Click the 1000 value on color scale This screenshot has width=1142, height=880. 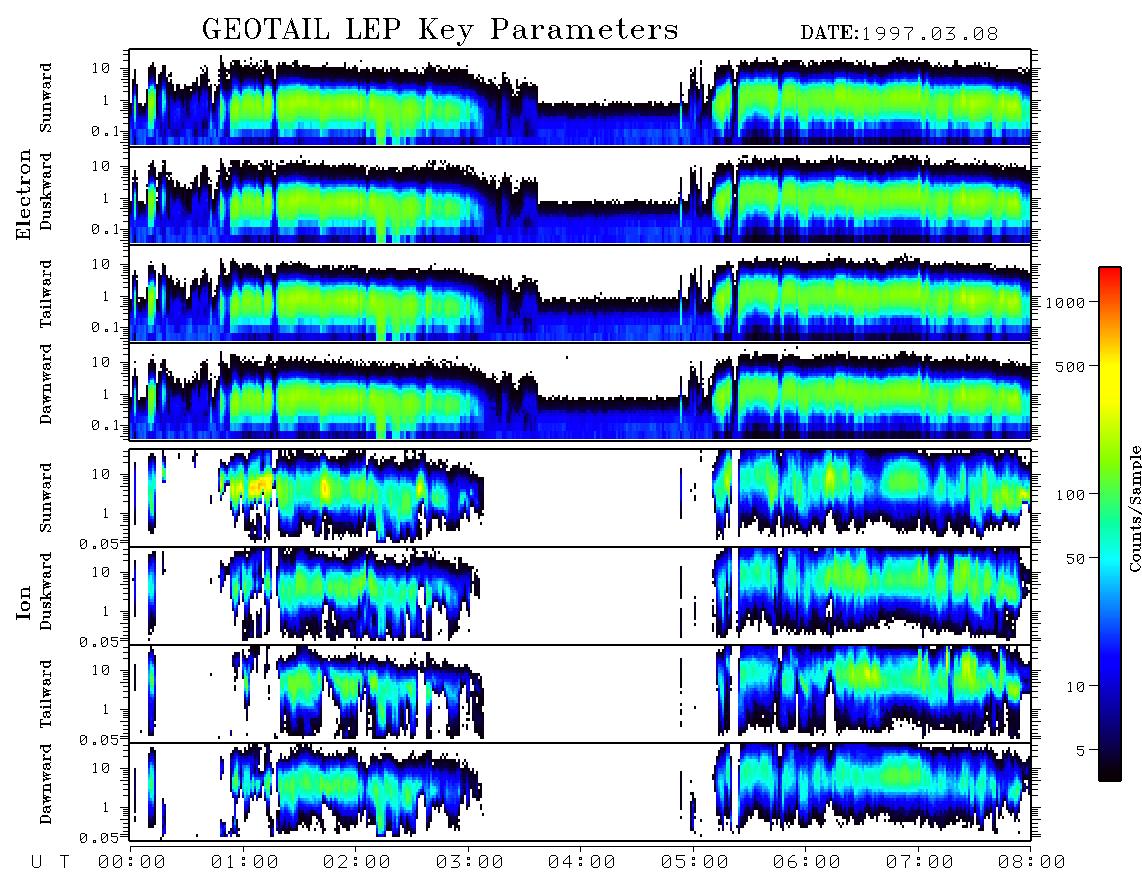[1065, 302]
